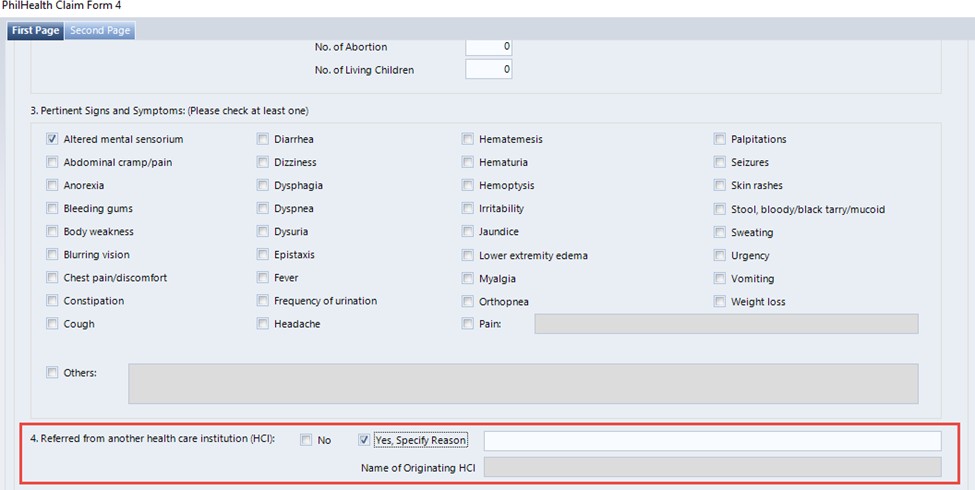Mark the Vomiting checkbox
975x490 pixels.
click(720, 278)
